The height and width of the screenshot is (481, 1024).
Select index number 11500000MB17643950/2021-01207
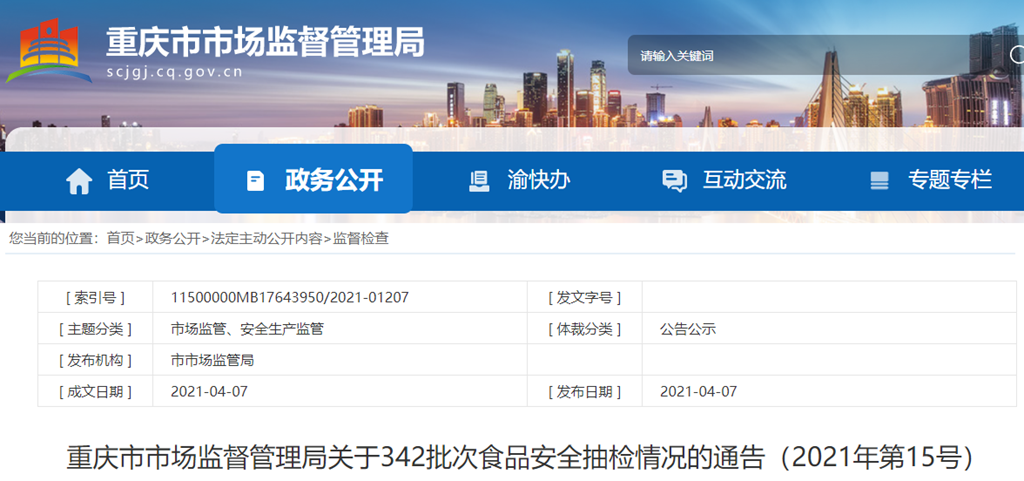289,298
